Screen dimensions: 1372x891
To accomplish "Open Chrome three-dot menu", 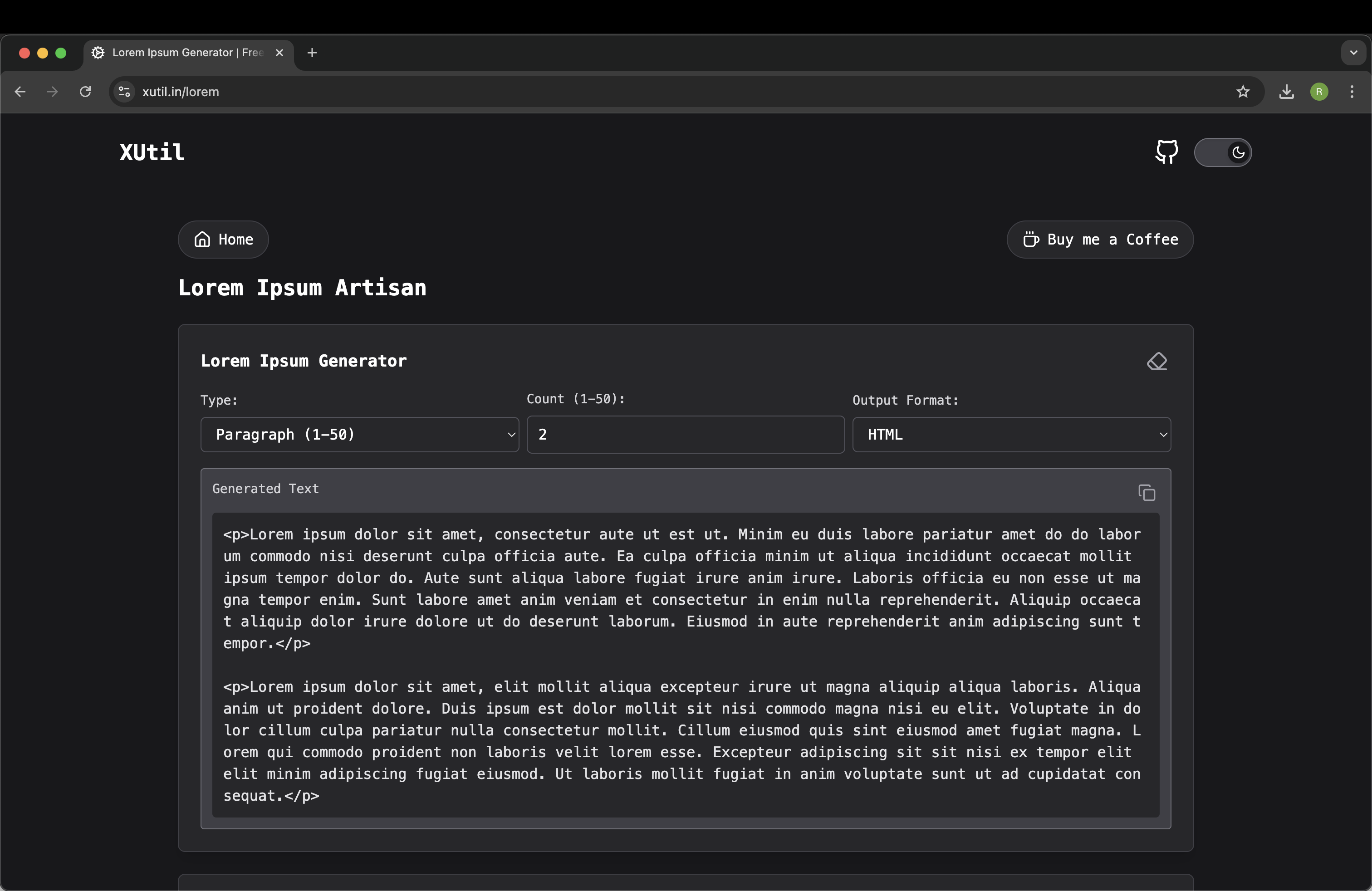I will click(x=1352, y=92).
